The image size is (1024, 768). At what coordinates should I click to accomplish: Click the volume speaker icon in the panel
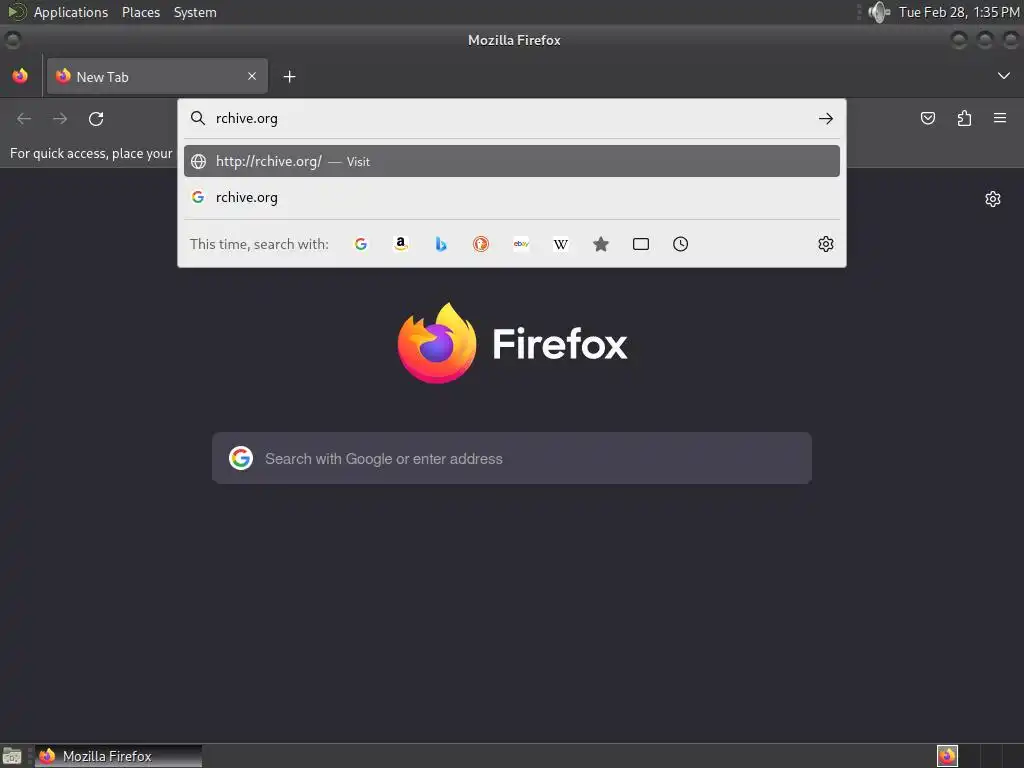tap(879, 12)
